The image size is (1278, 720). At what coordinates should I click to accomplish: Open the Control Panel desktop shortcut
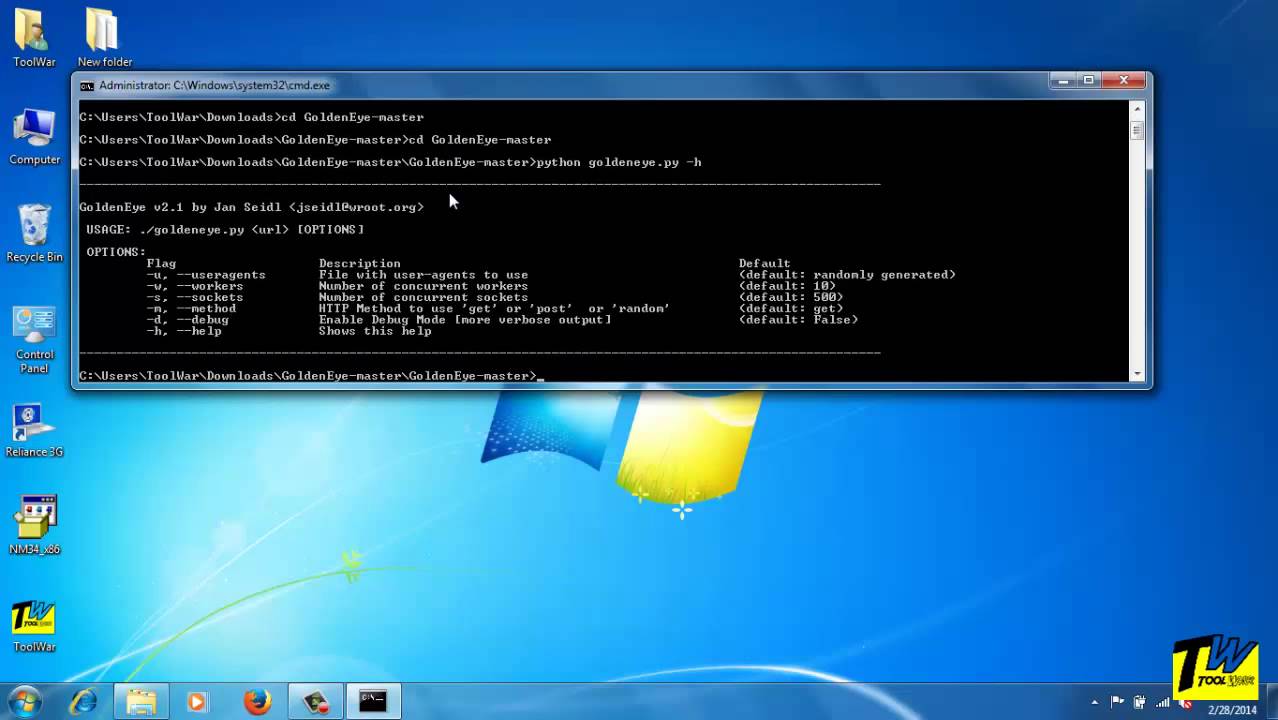(34, 340)
